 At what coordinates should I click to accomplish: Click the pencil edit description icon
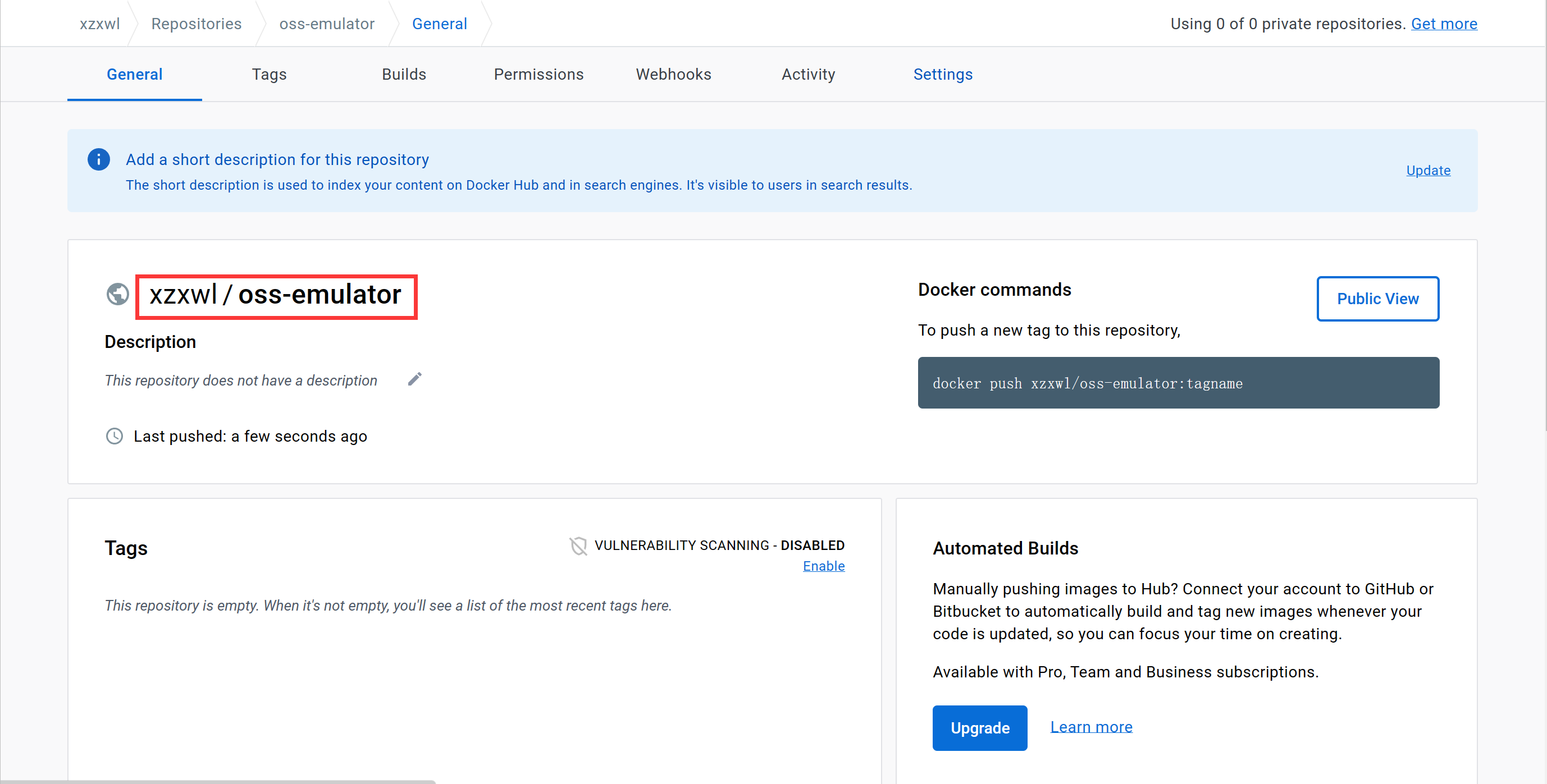coord(414,379)
